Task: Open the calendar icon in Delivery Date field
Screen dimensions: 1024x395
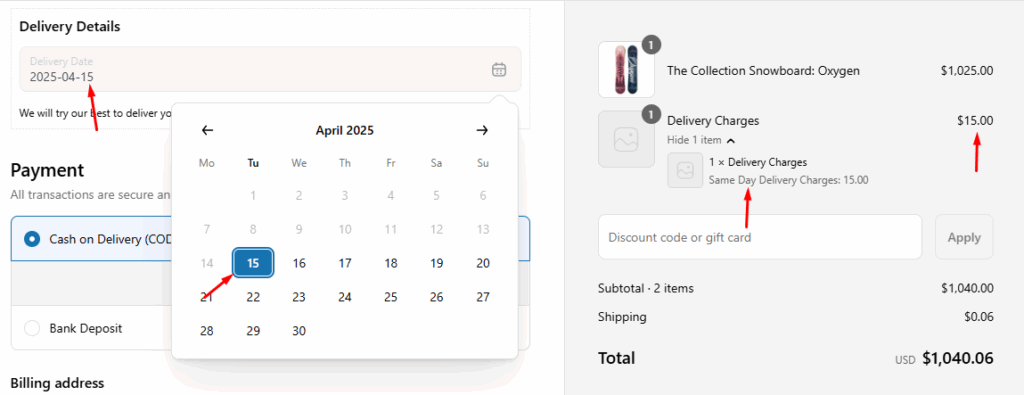Action: (x=499, y=69)
